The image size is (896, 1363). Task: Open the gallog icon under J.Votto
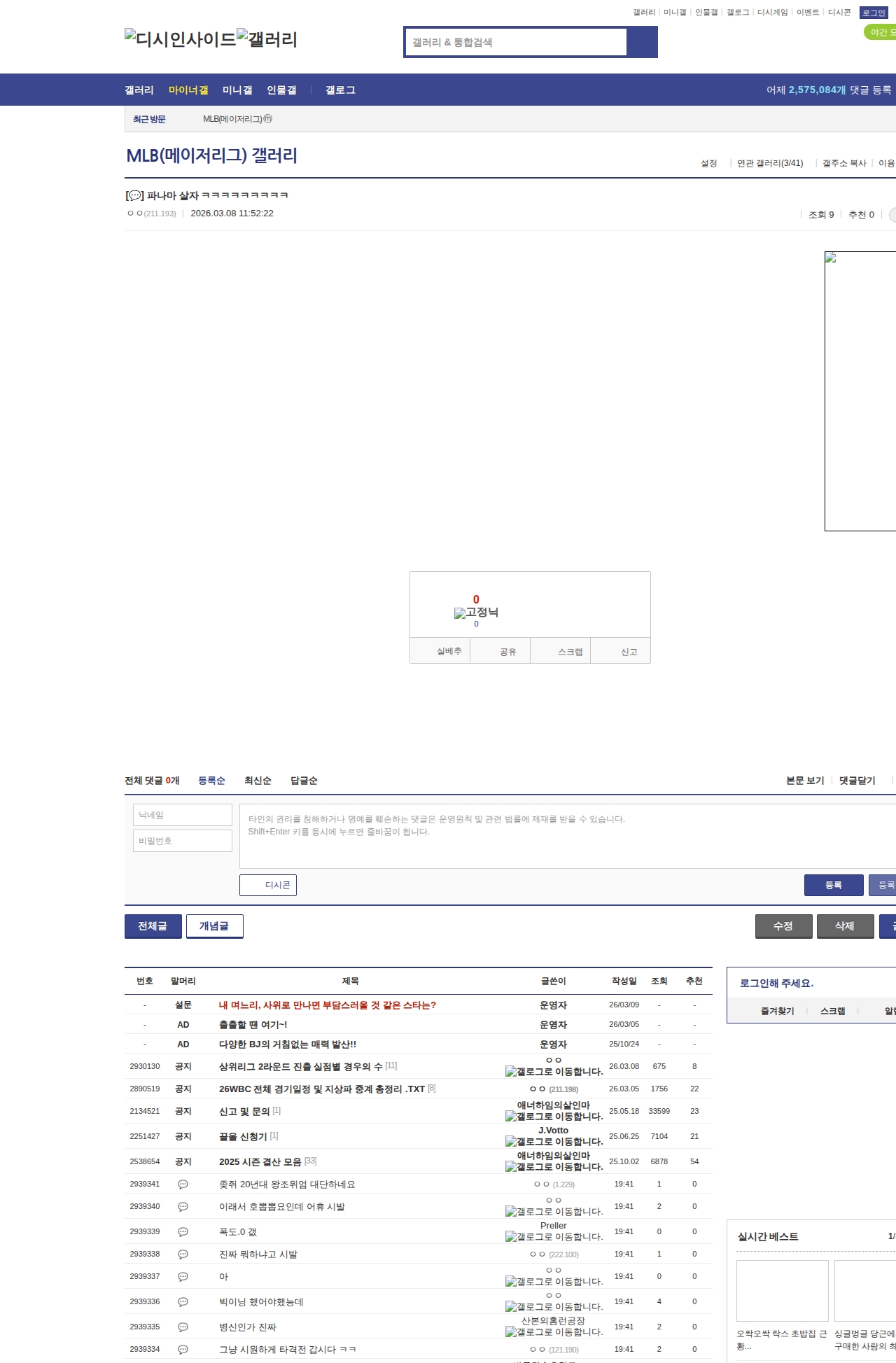point(554,1142)
